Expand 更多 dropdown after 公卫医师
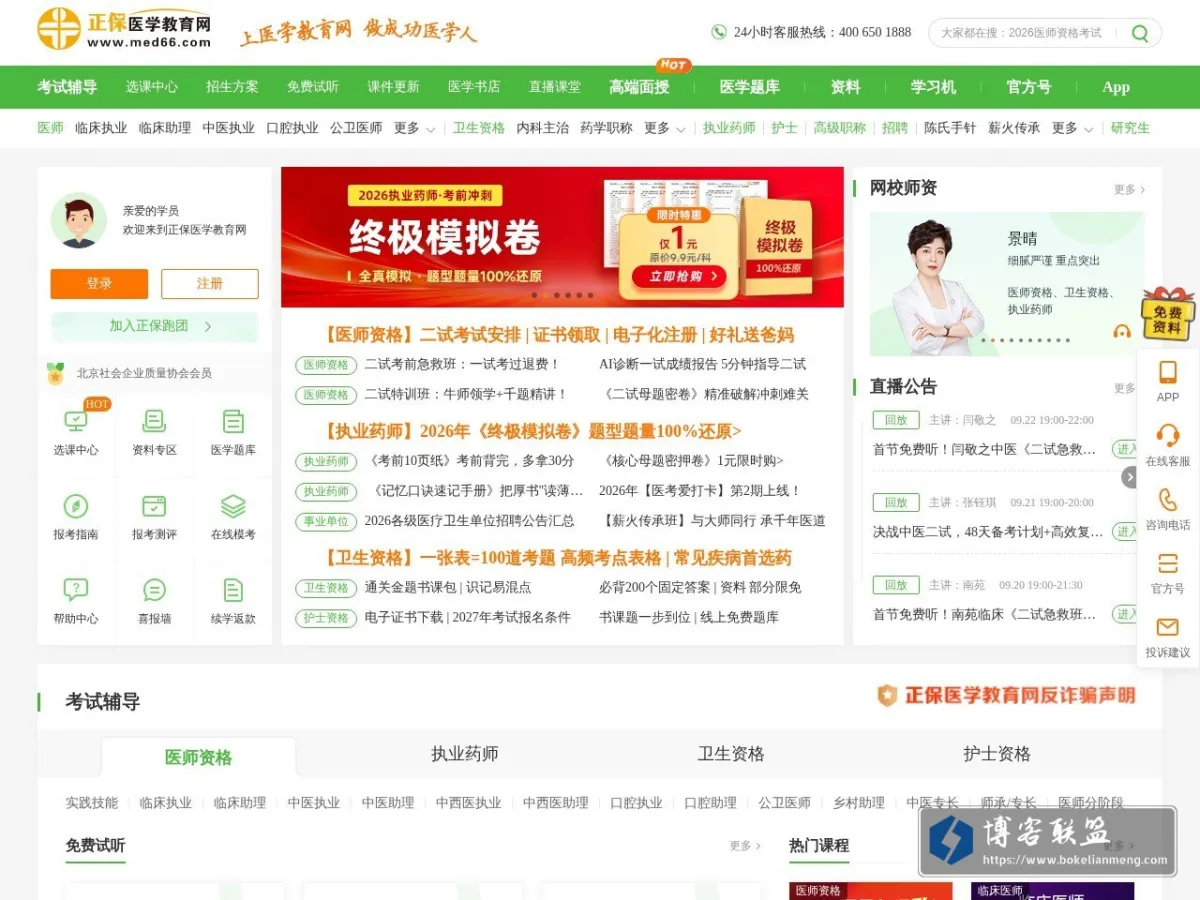 pos(415,128)
